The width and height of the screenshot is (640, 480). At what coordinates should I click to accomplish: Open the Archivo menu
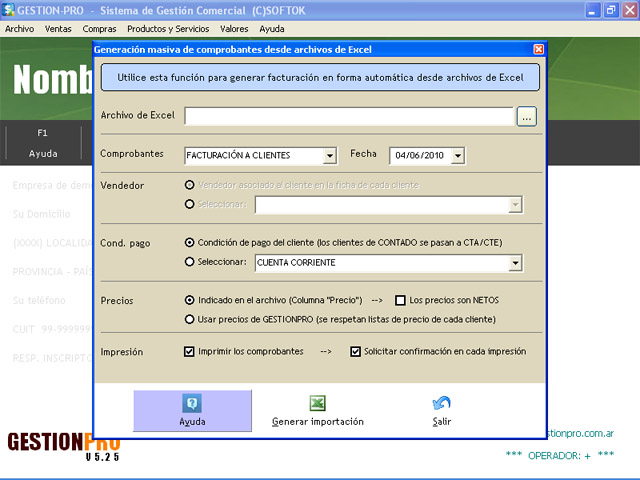[x=20, y=29]
